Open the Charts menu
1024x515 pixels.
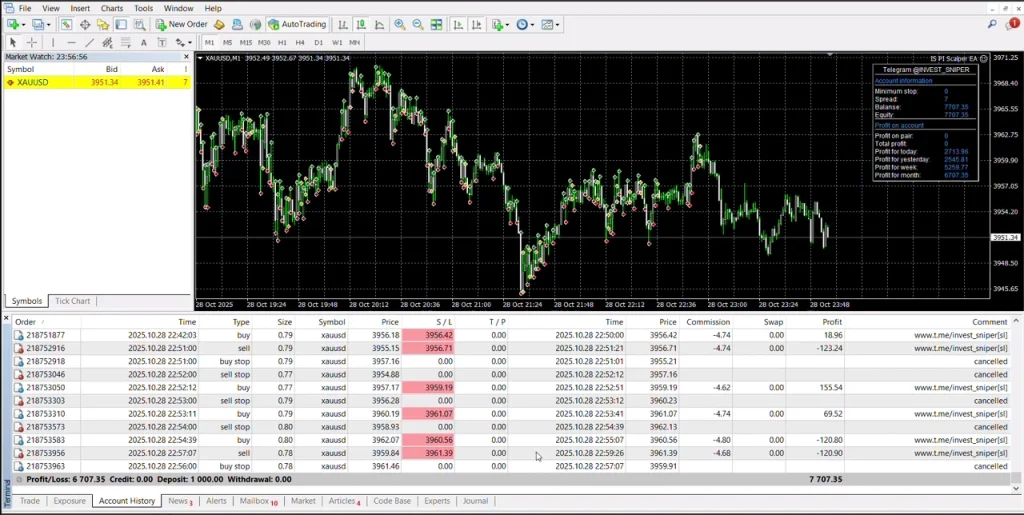(112, 8)
